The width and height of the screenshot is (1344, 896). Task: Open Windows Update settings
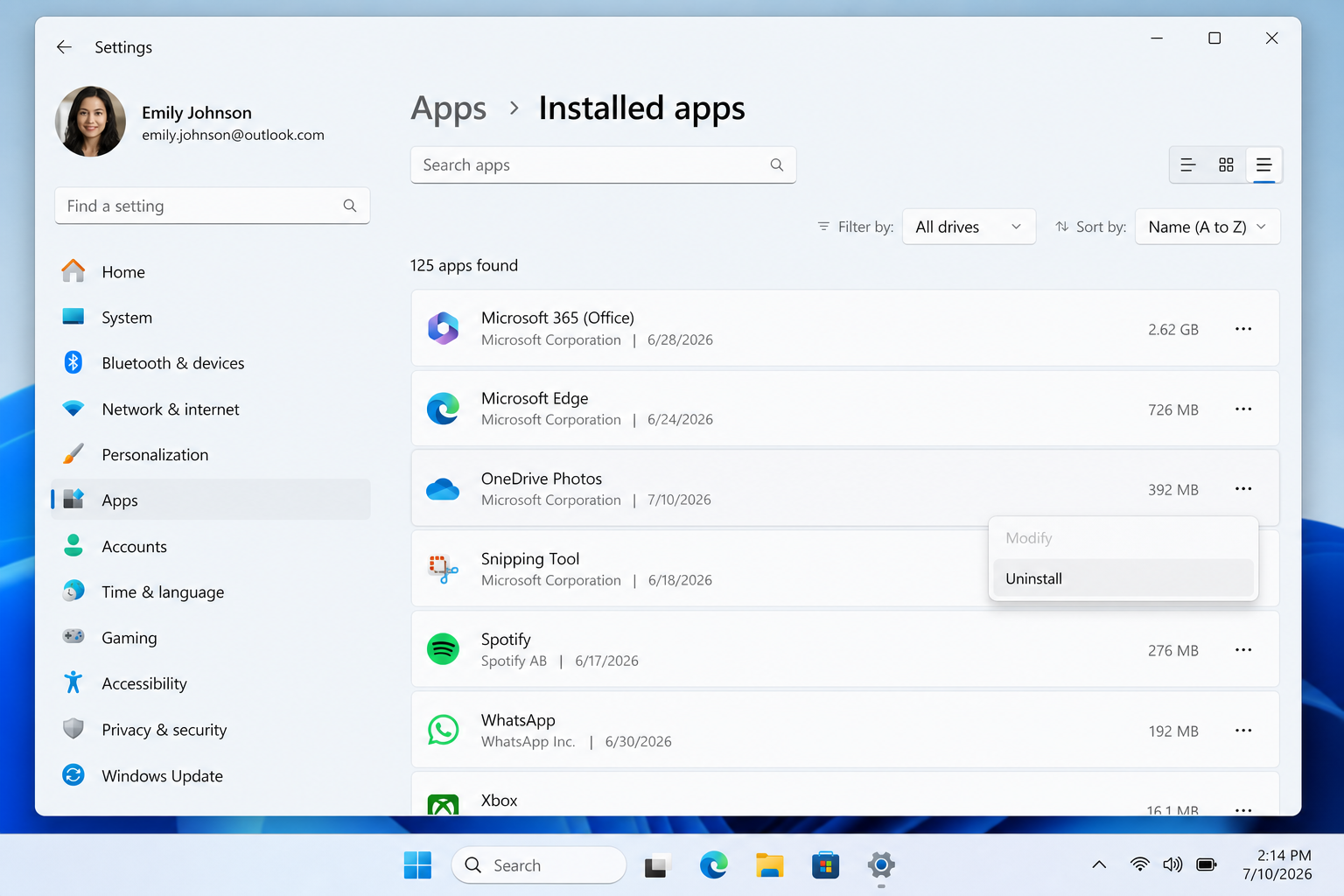coord(210,776)
